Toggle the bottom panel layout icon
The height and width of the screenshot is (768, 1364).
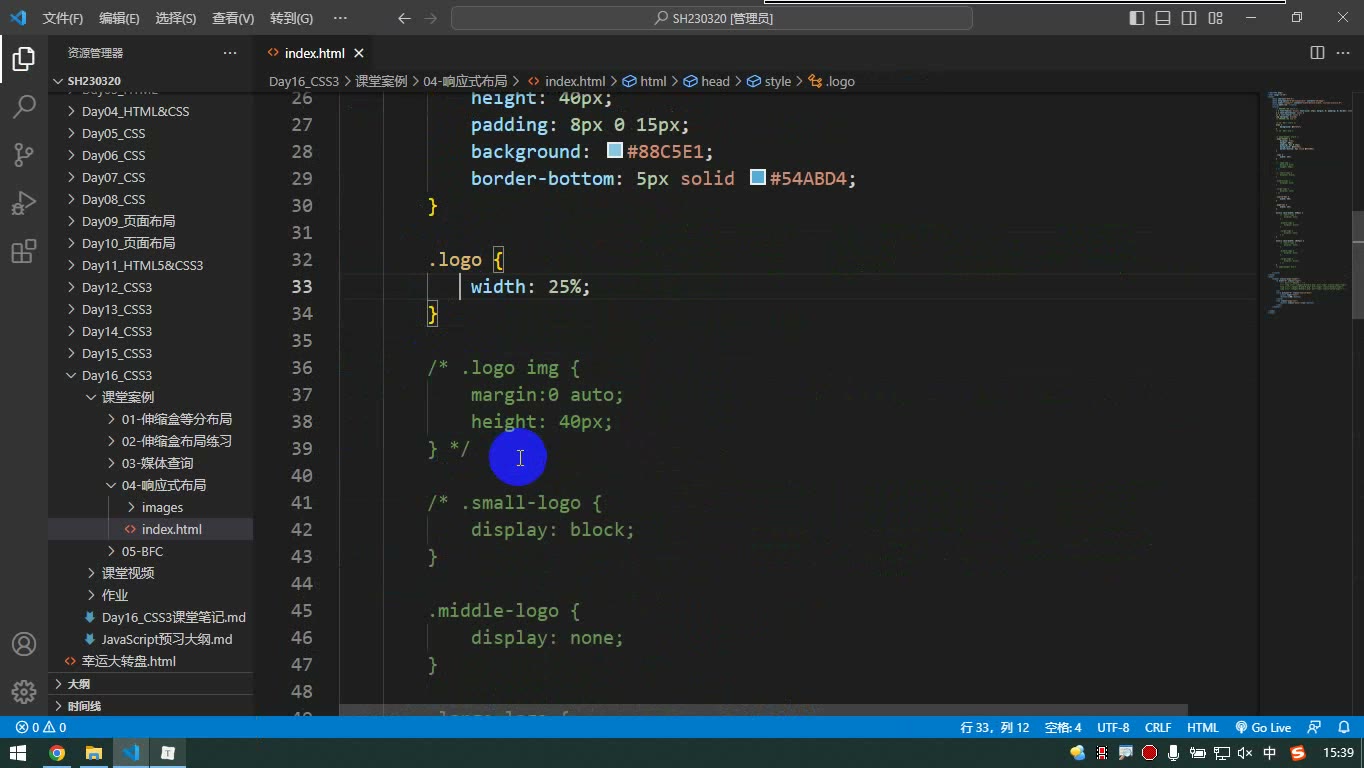click(1163, 18)
